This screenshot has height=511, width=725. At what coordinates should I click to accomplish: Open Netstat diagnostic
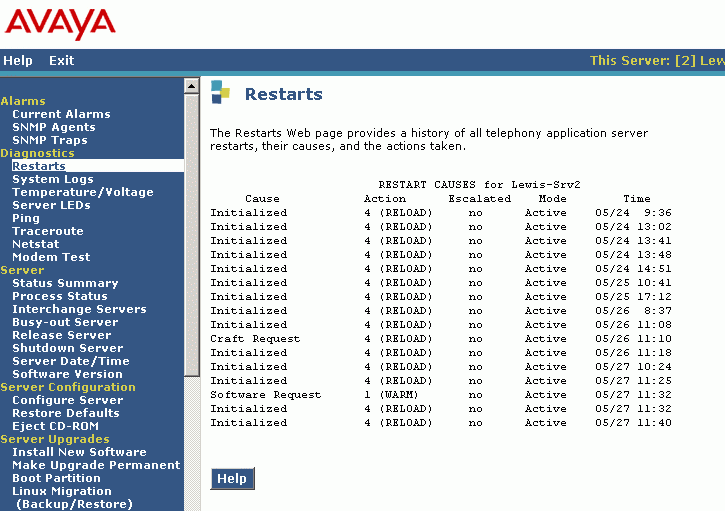36,244
